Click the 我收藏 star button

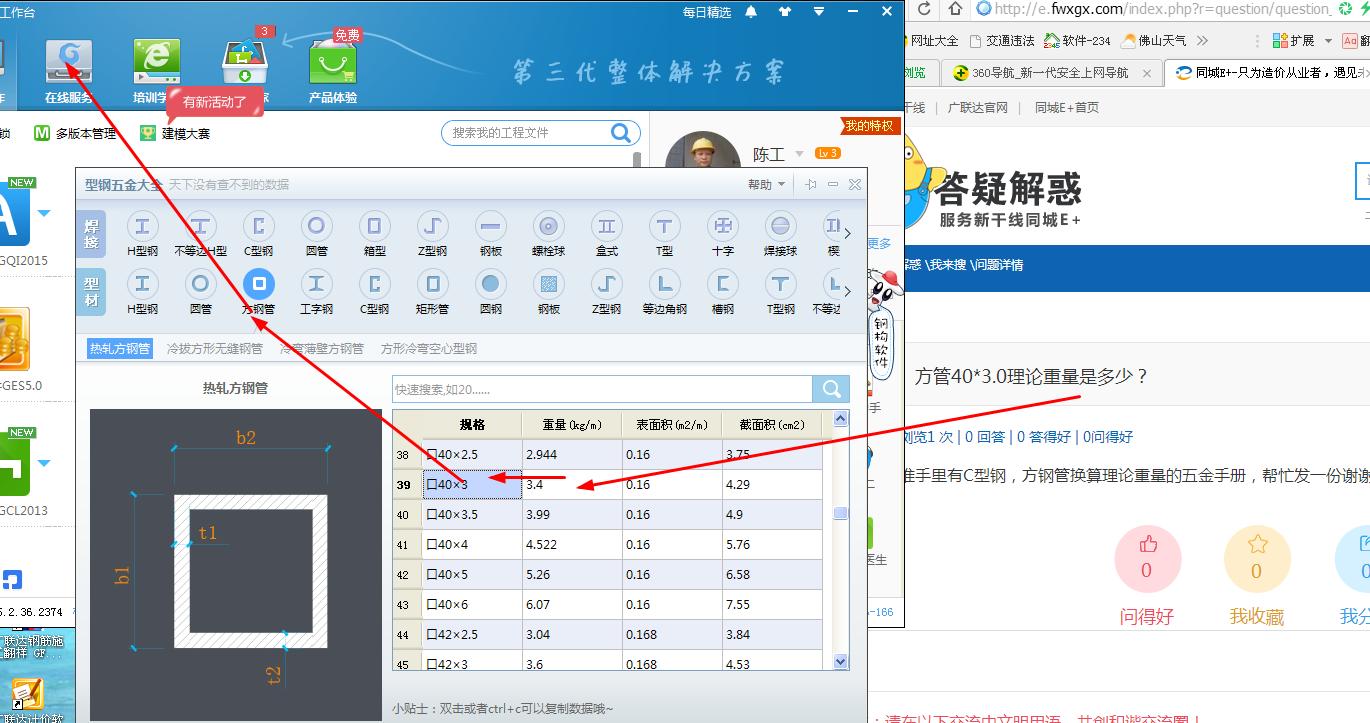click(1257, 560)
